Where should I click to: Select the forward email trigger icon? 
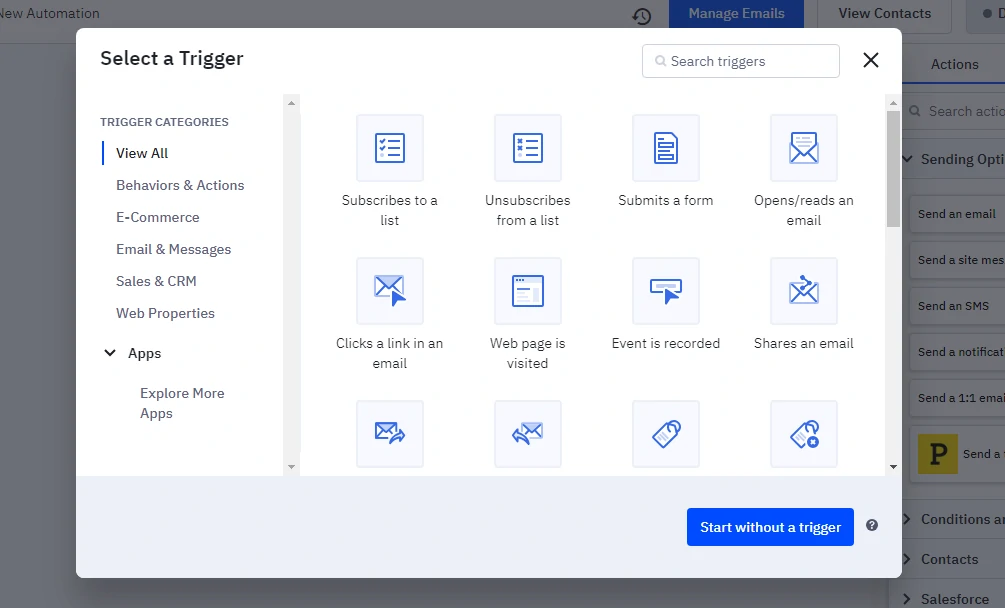pyautogui.click(x=390, y=434)
